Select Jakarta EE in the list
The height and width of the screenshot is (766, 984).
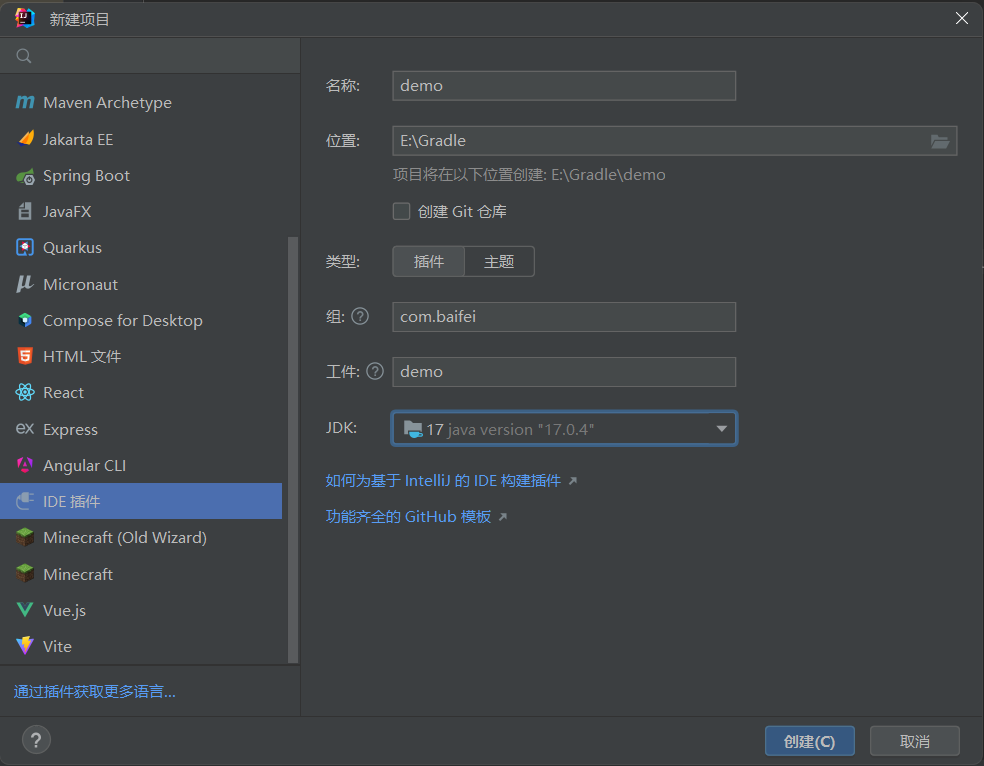[x=141, y=139]
